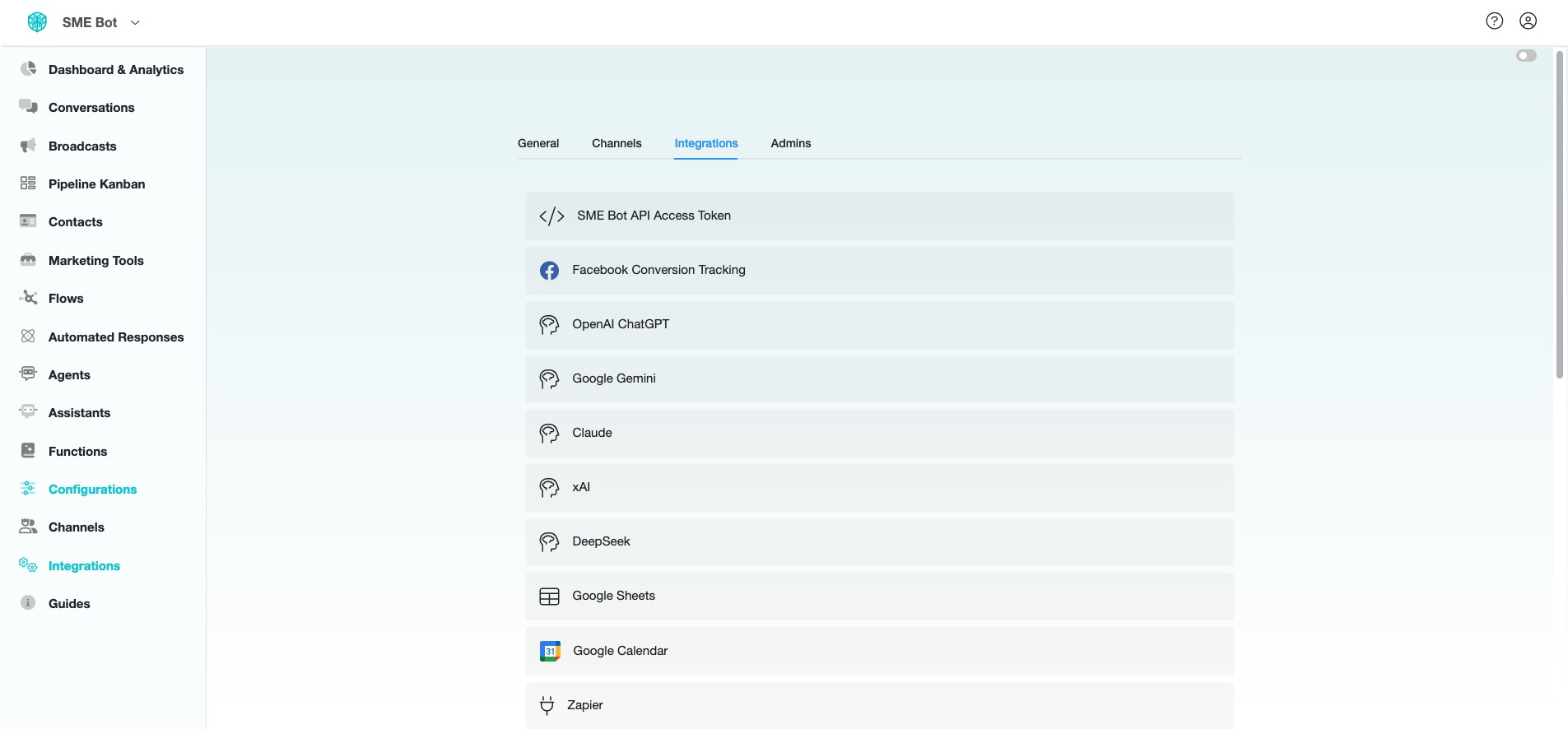Click the DeepSeek brain icon
The image size is (1568, 729).
pyautogui.click(x=549, y=542)
